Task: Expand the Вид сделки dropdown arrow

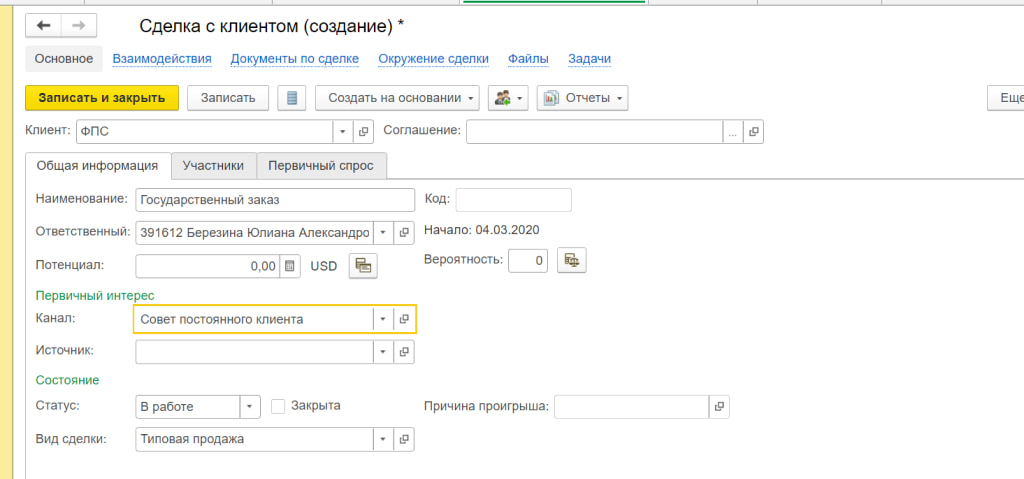Action: 383,439
